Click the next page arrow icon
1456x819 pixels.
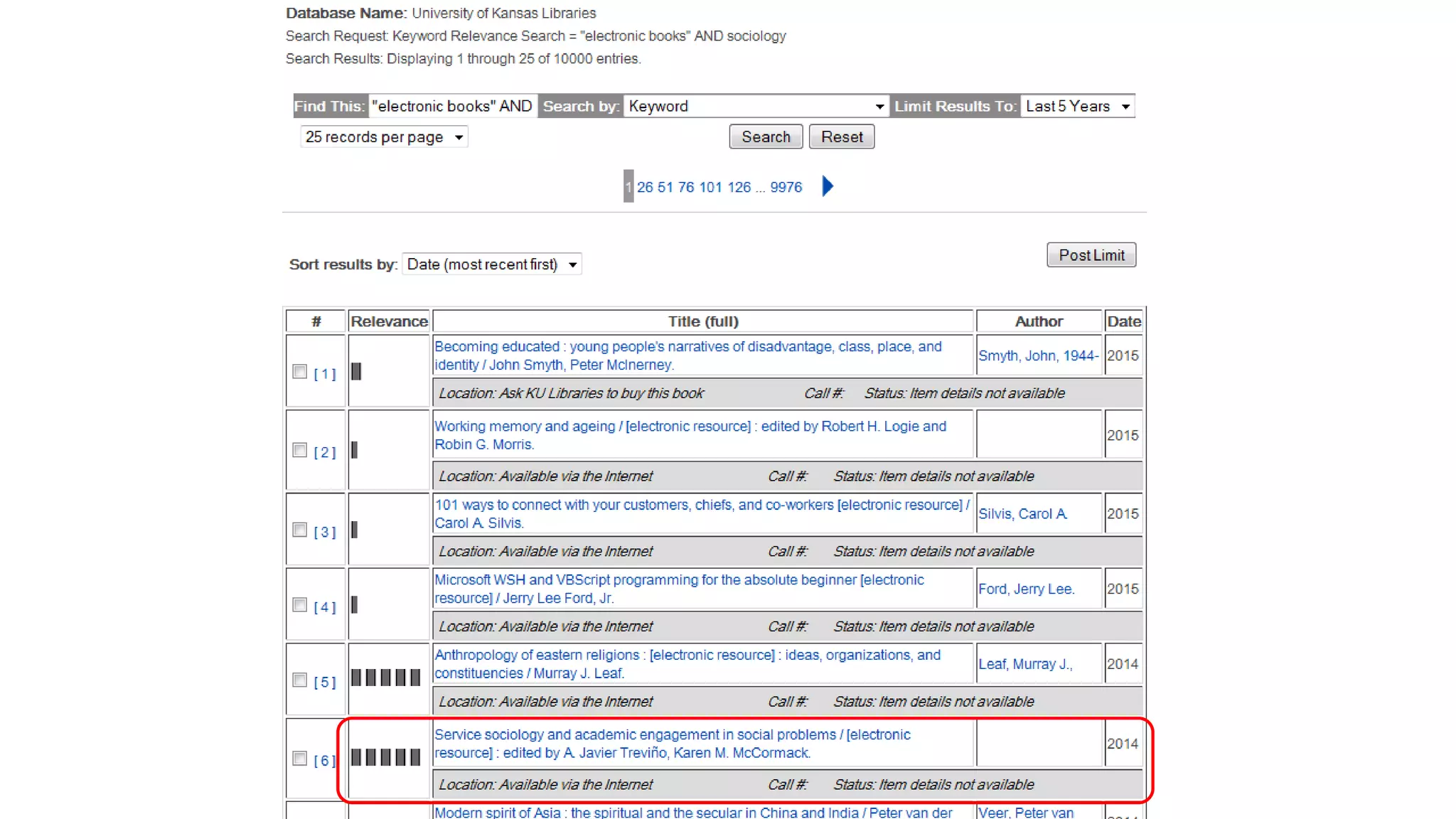(828, 186)
